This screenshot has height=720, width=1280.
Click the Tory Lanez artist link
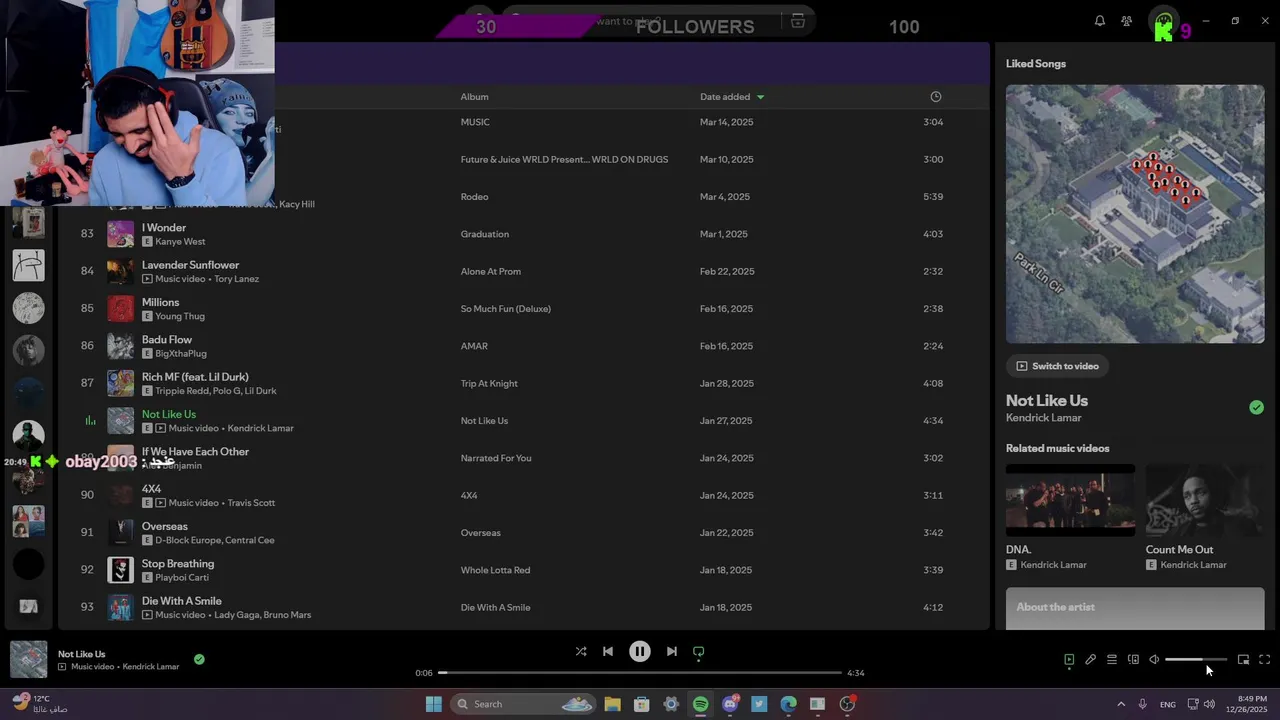(x=236, y=279)
